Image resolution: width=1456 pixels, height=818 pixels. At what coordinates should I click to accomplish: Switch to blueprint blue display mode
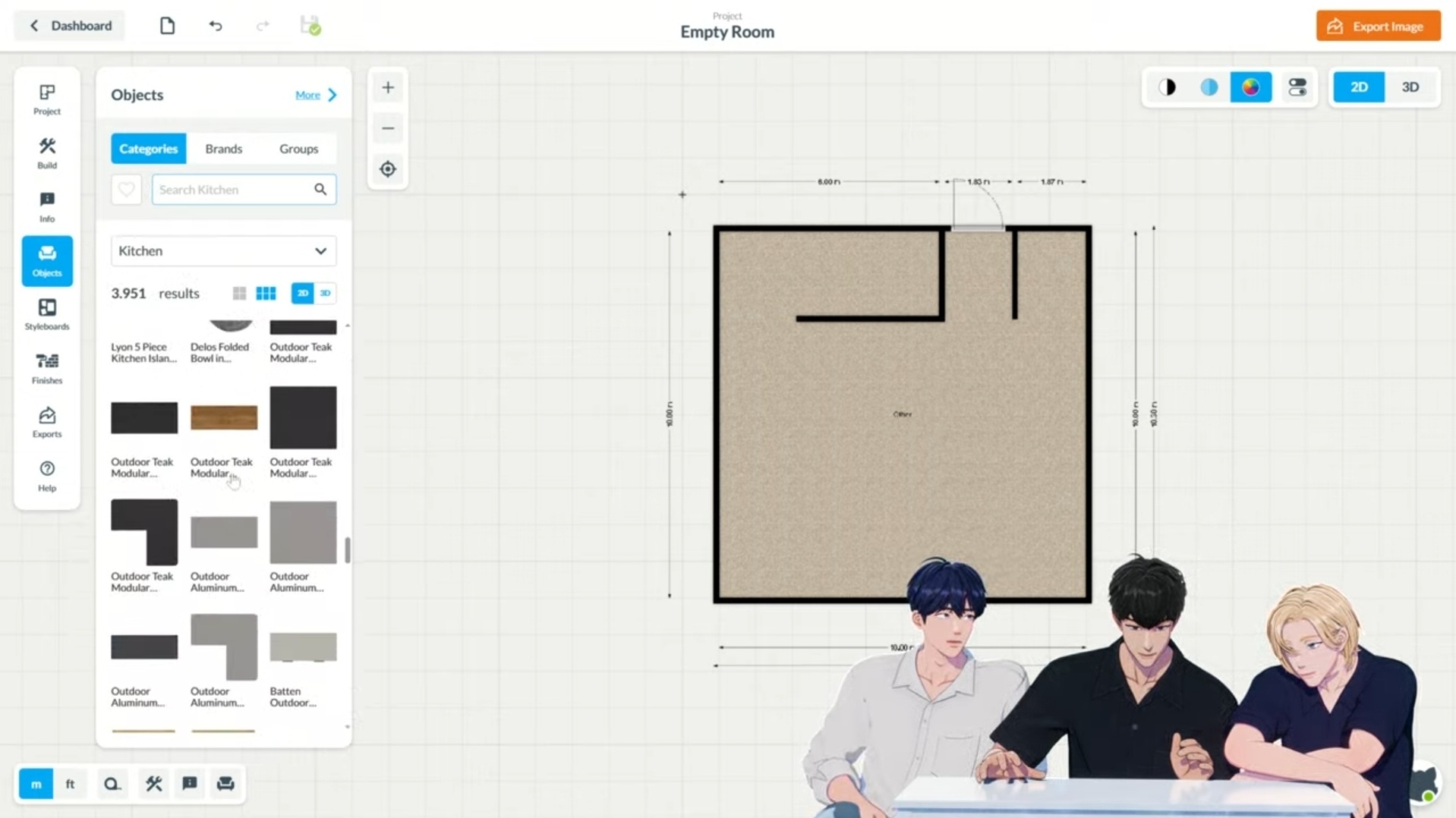1209,87
